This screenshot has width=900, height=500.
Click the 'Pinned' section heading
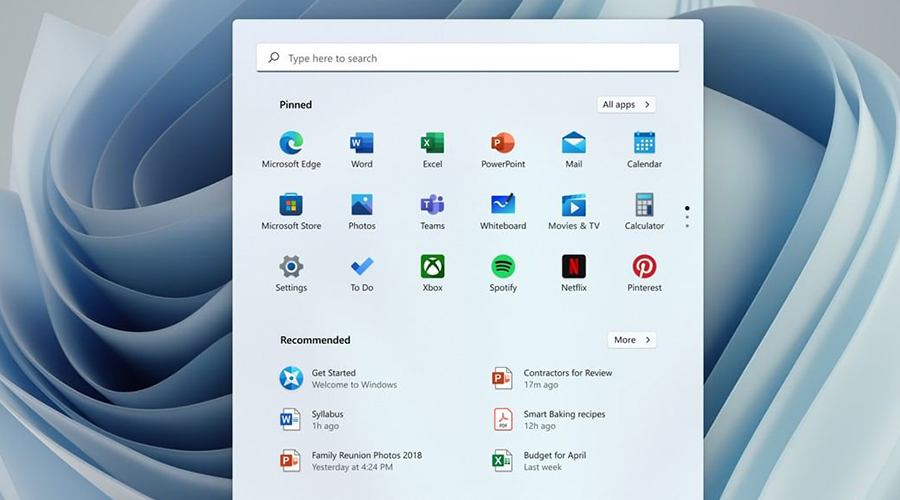(296, 104)
